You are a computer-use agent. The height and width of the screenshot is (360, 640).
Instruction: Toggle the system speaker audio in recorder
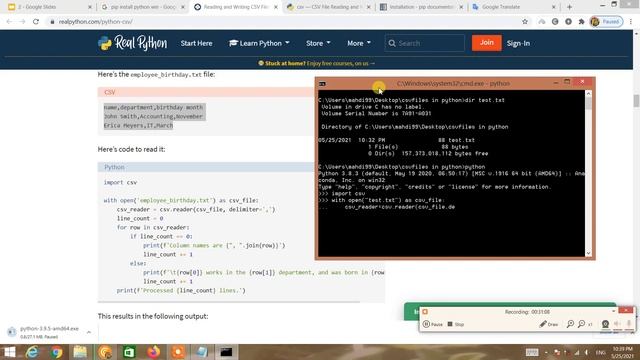[x=617, y=324]
